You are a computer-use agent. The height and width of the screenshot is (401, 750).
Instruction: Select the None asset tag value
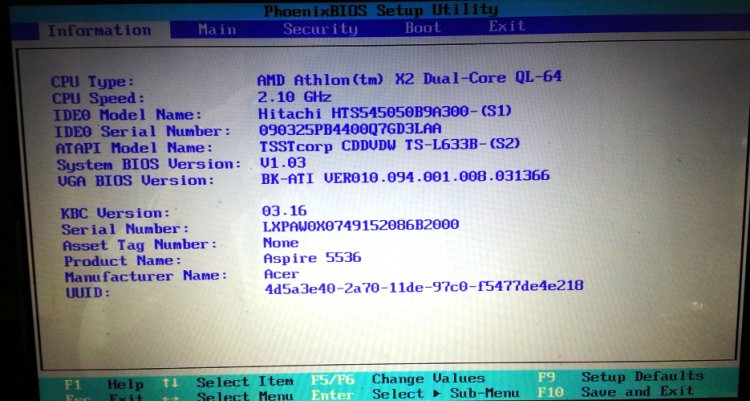[x=281, y=243]
